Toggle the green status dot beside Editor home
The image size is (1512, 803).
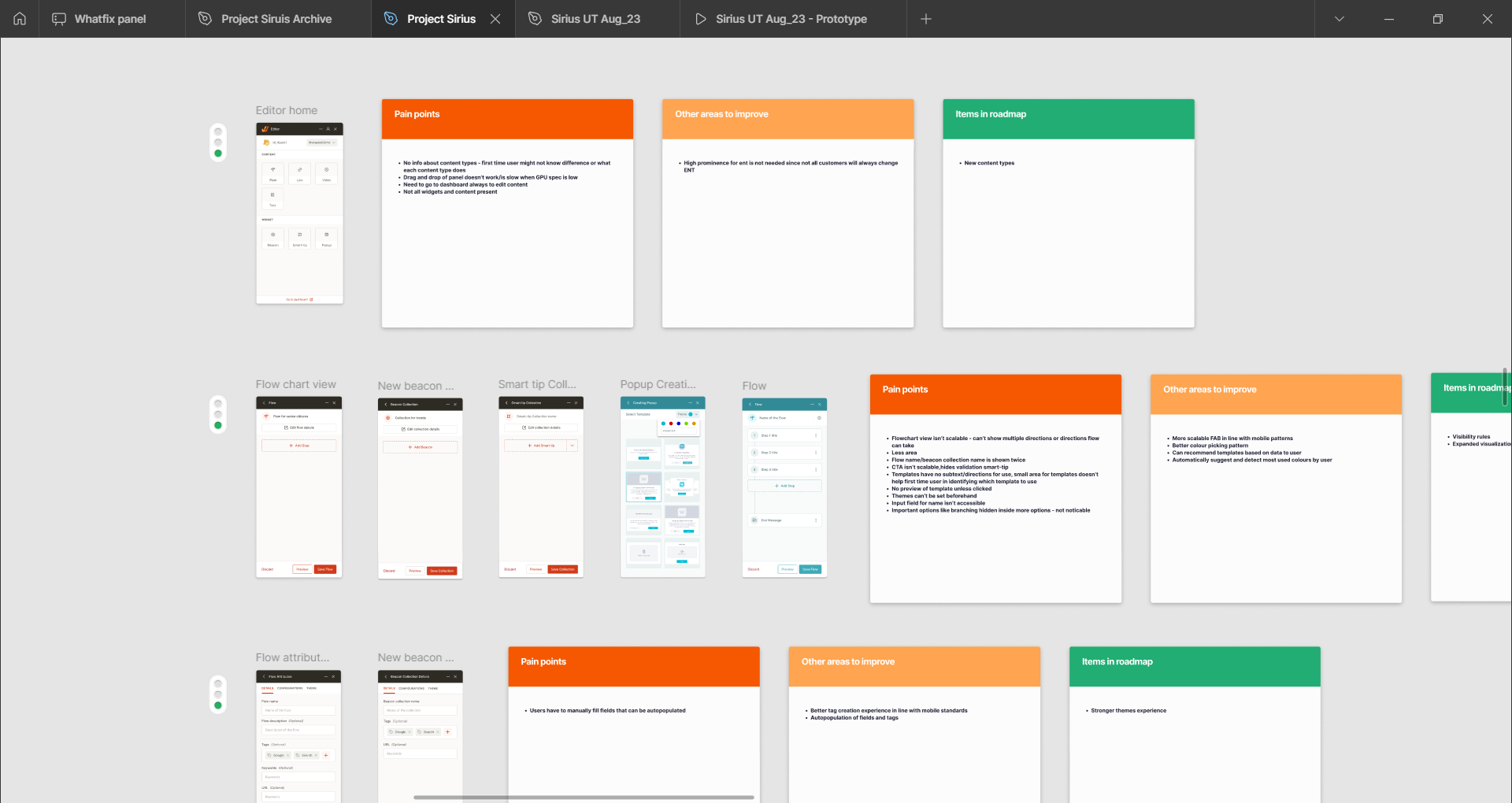pyautogui.click(x=217, y=154)
